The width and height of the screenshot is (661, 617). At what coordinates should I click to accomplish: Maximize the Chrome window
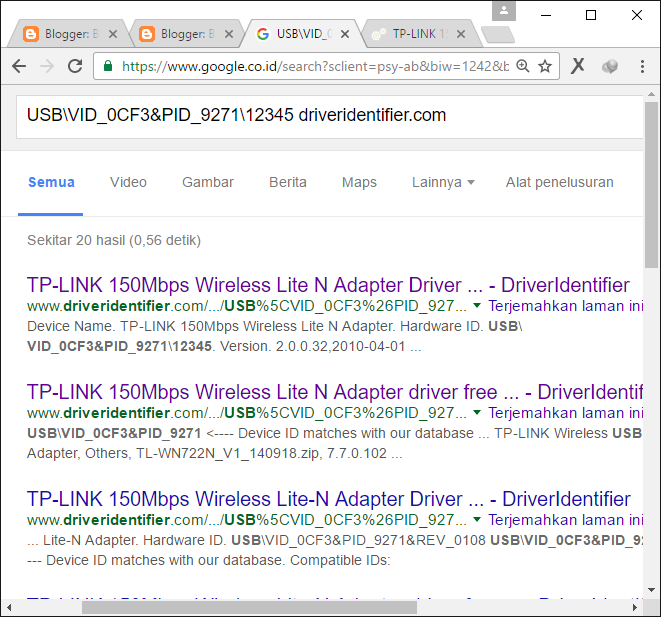(x=591, y=15)
